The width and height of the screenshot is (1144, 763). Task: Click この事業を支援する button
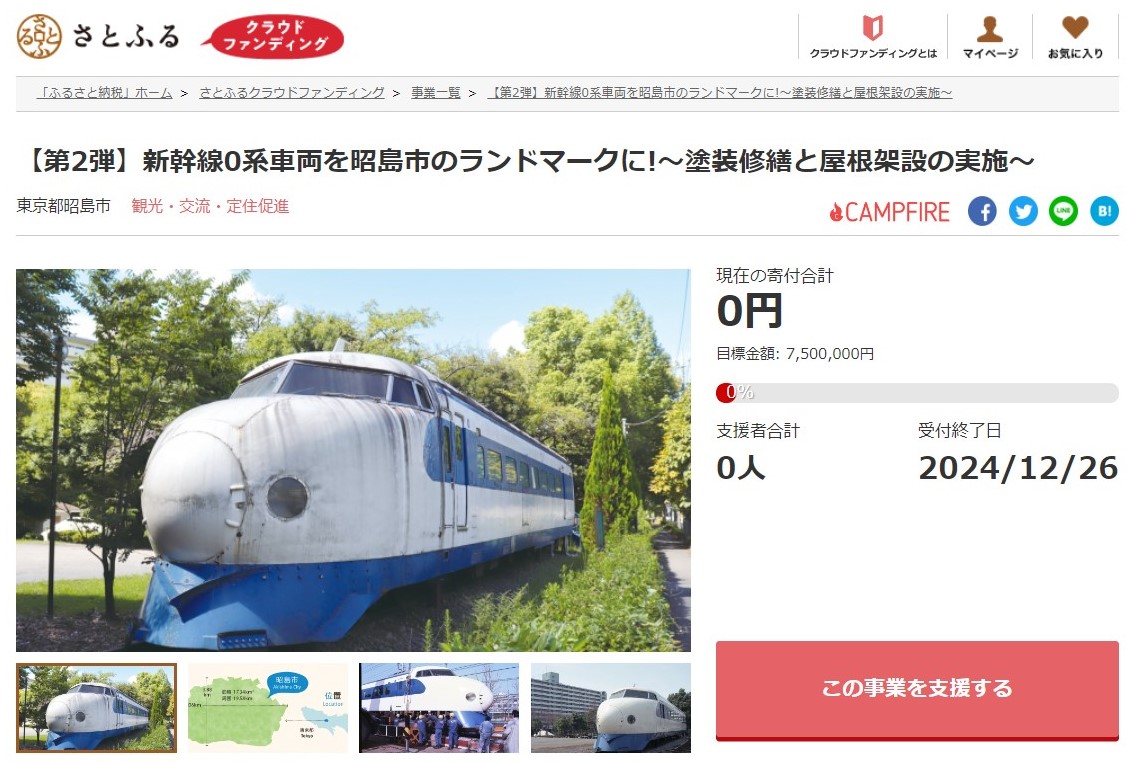pos(917,690)
